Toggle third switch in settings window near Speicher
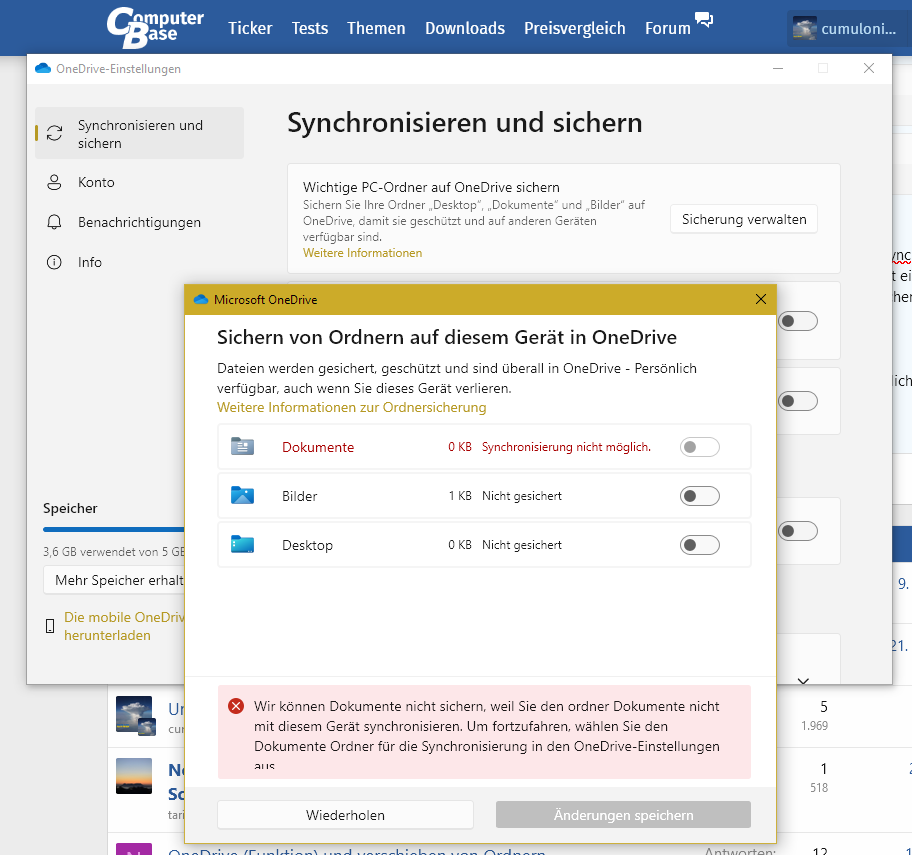 798,530
